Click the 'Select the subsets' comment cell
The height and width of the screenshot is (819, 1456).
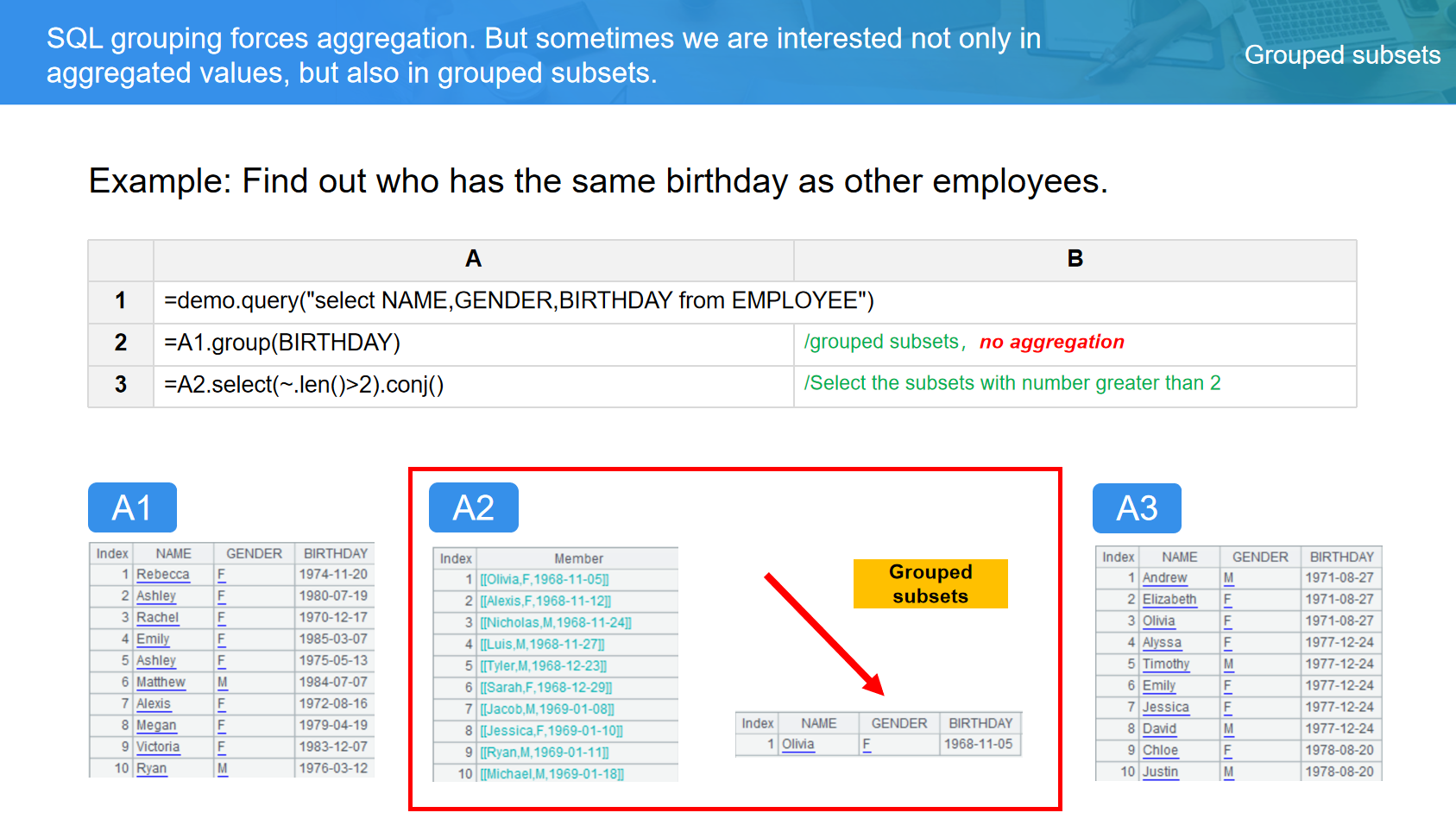[1012, 384]
